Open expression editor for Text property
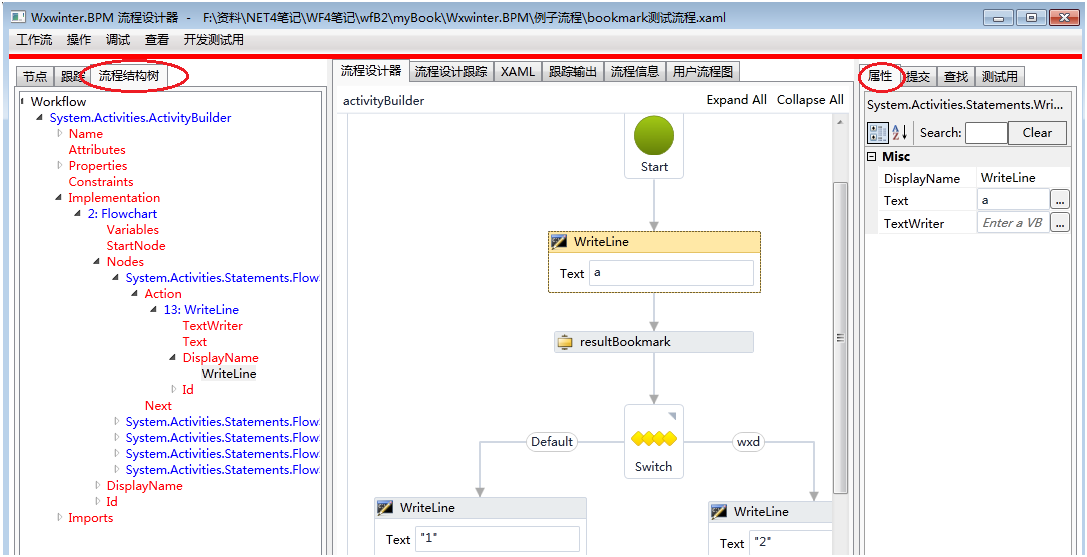Screen dimensions: 1087x557 point(1060,200)
